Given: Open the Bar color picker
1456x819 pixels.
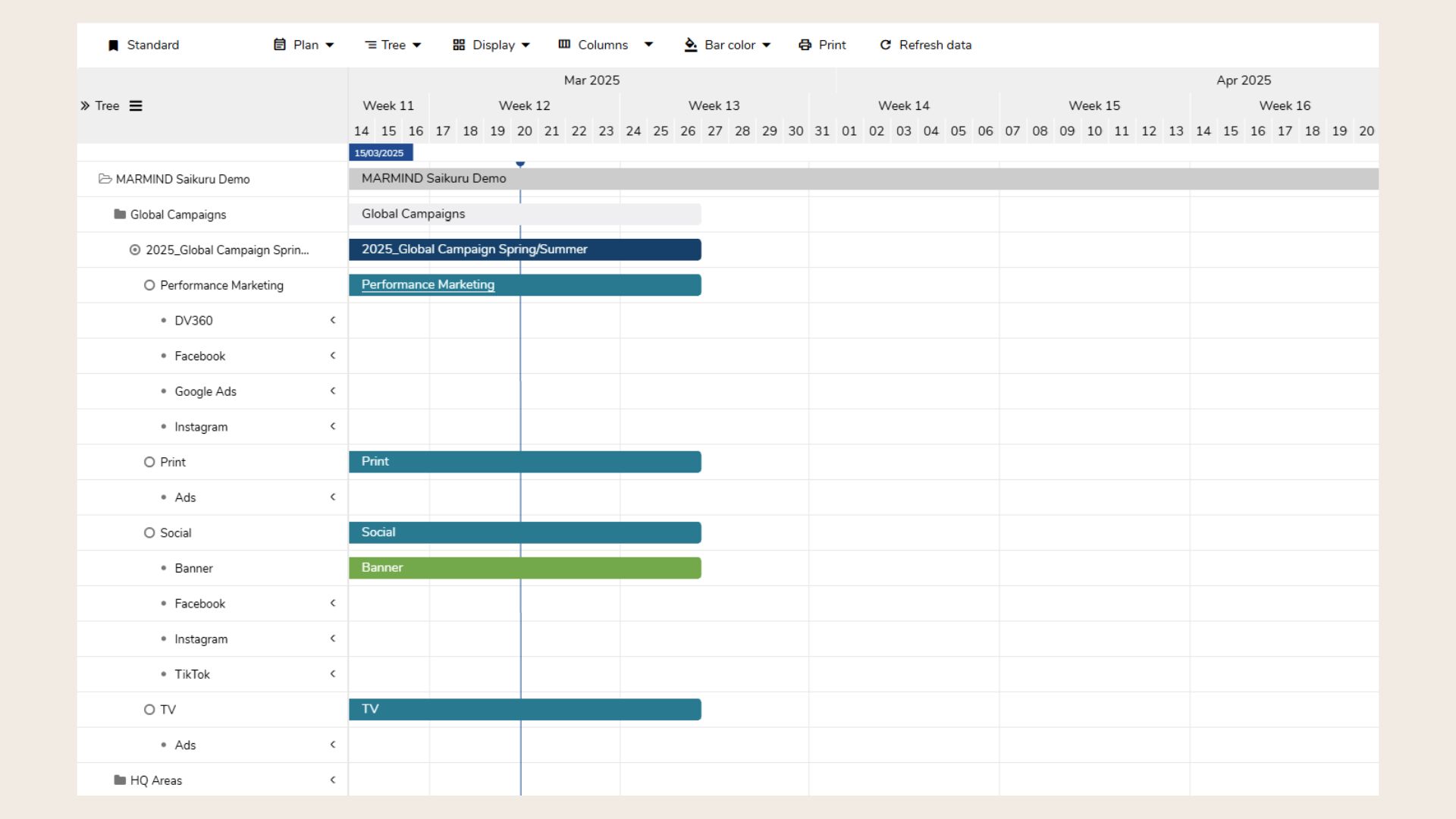Looking at the screenshot, I should point(726,45).
